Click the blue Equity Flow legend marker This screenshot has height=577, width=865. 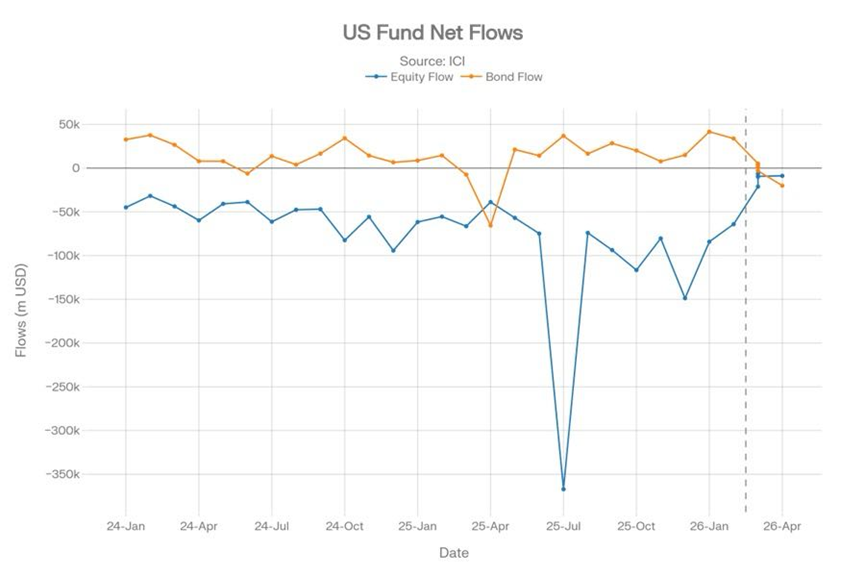(x=376, y=76)
